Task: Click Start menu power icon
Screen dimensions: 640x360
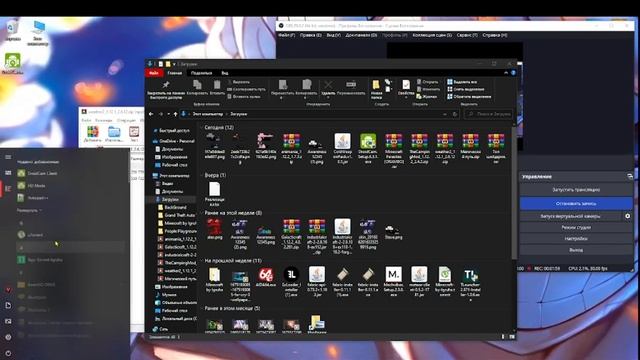Action: [x=8, y=353]
